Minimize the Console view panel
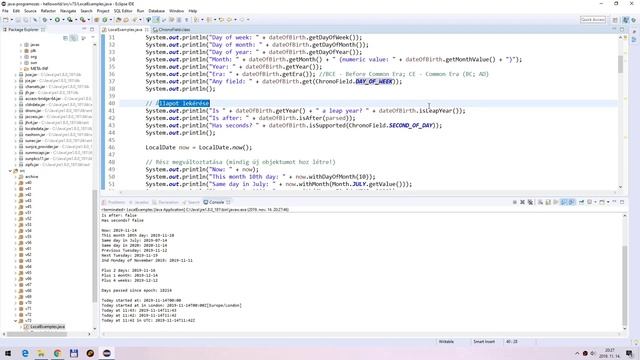Image resolution: width=640 pixels, height=360 pixels. pos(614,202)
